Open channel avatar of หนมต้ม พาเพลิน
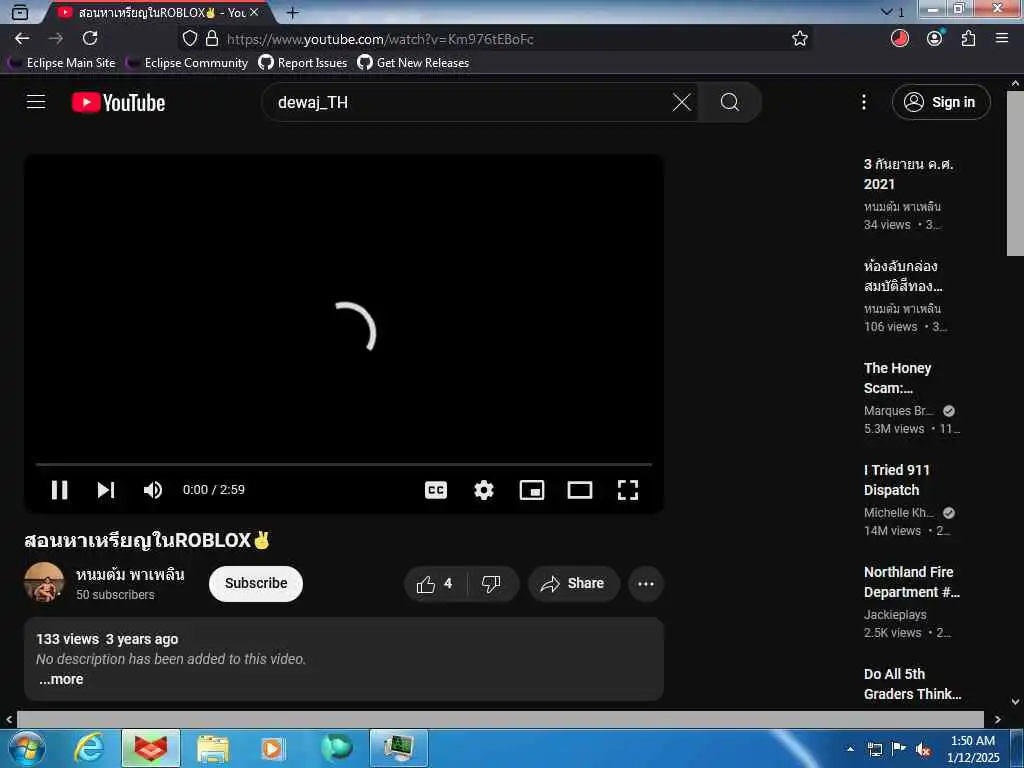The image size is (1024, 768). pos(44,583)
